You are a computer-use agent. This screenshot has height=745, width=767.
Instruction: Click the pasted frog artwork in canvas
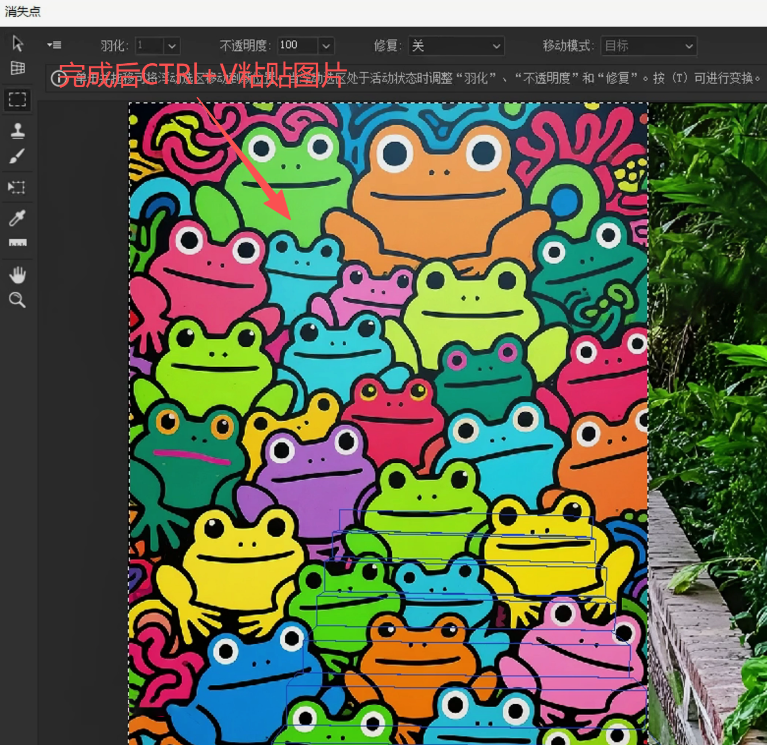click(x=388, y=424)
